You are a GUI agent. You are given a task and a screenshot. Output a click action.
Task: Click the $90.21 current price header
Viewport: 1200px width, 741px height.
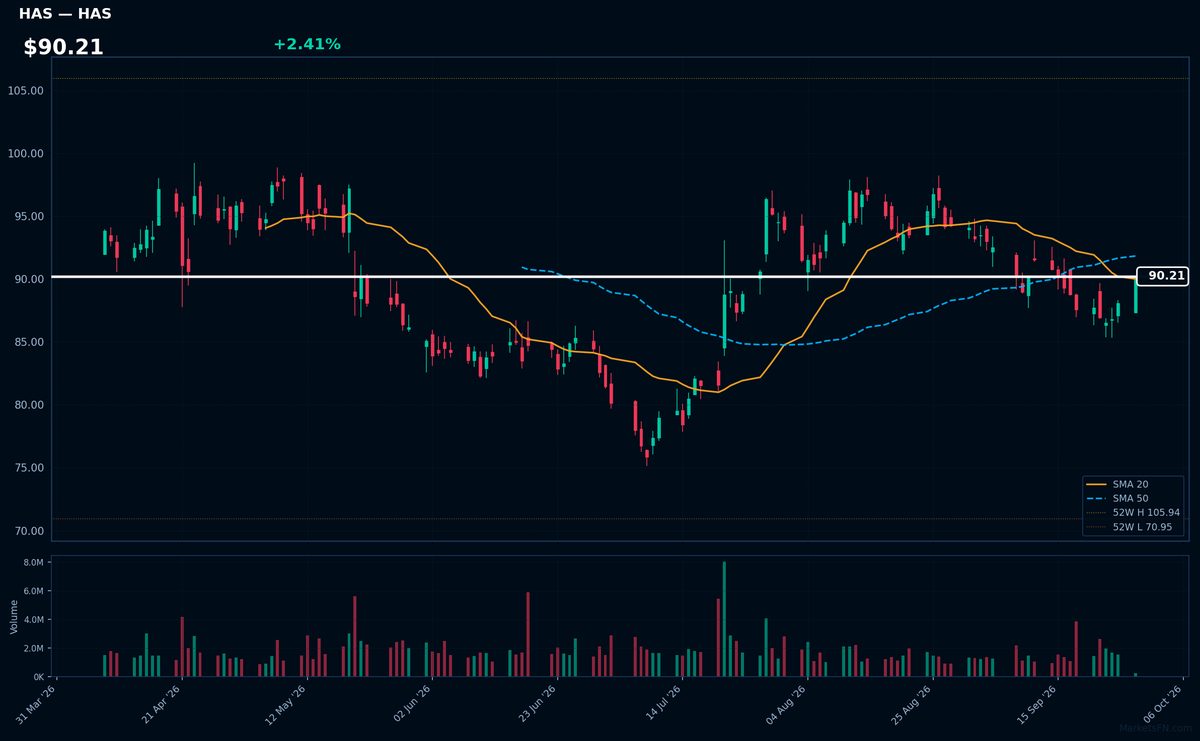[x=63, y=47]
